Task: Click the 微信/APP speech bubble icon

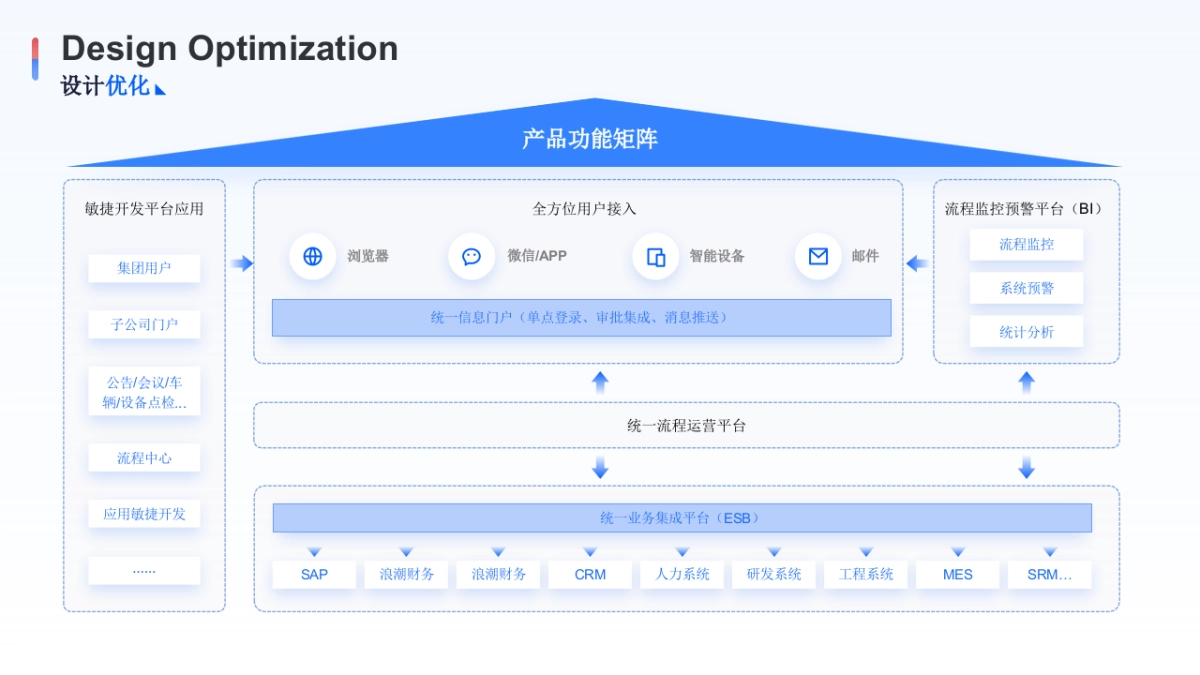Action: [x=470, y=257]
